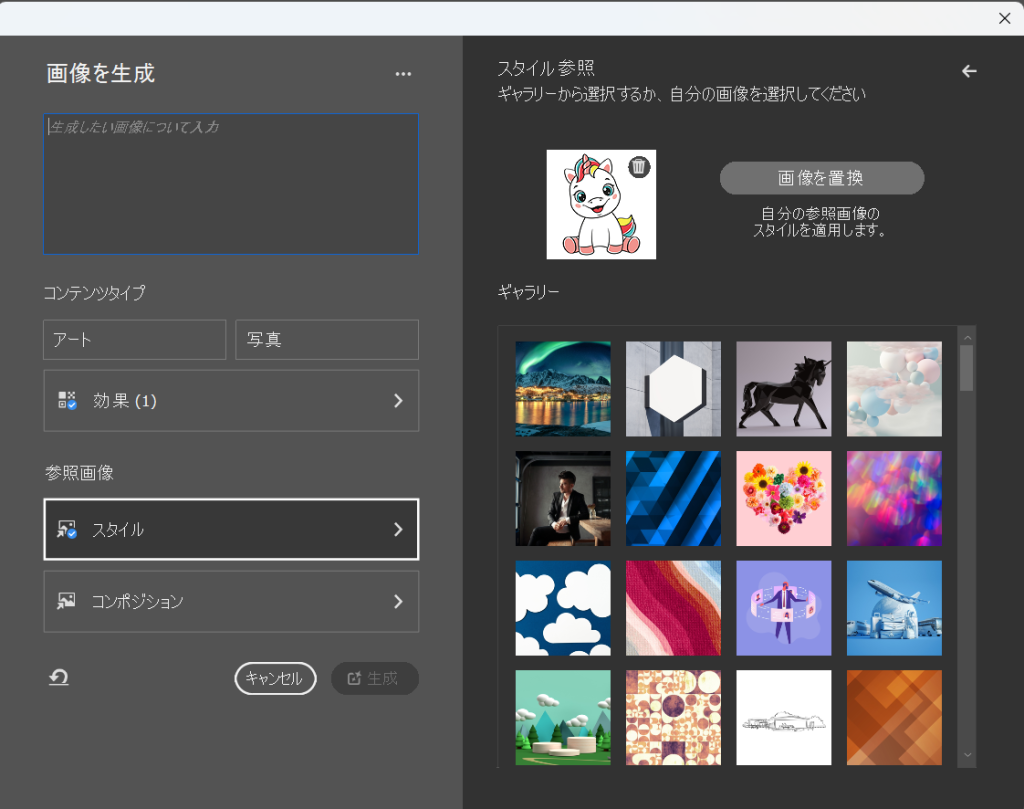
Task: Click the trash icon on the unicorn reference image
Action: [638, 167]
